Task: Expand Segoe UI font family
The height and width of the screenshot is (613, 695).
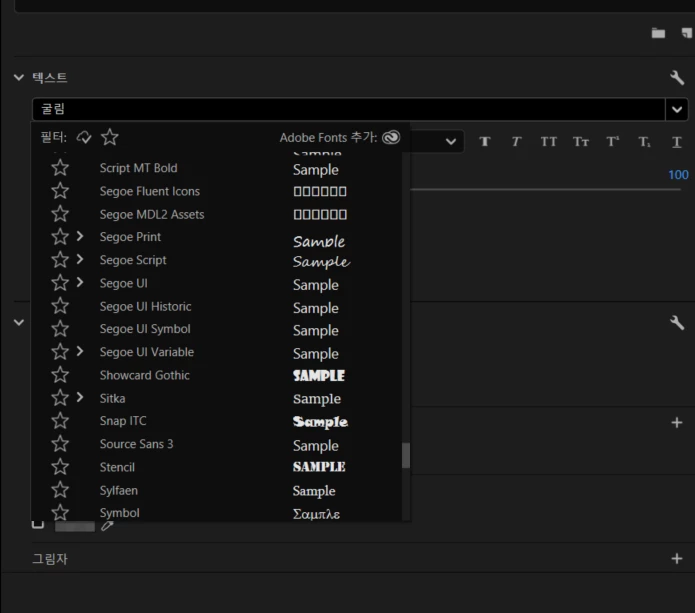Action: (x=80, y=282)
